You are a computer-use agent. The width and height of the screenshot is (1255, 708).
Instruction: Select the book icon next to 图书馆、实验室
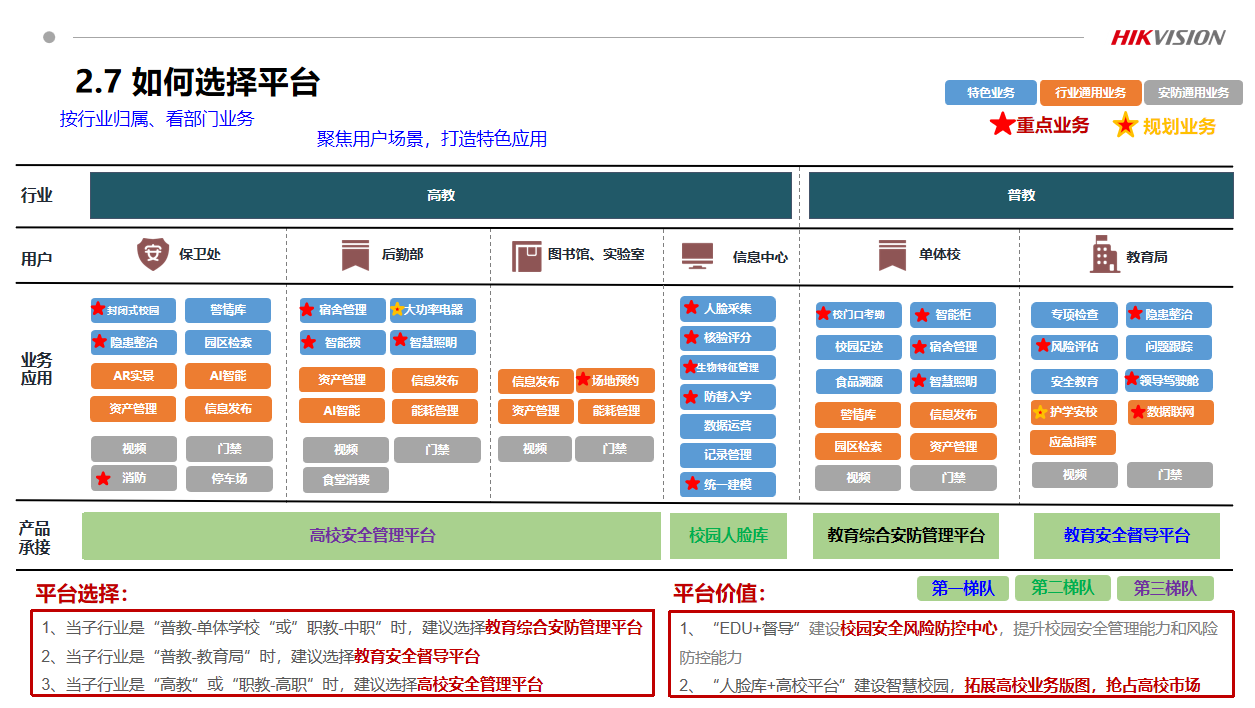(x=526, y=256)
